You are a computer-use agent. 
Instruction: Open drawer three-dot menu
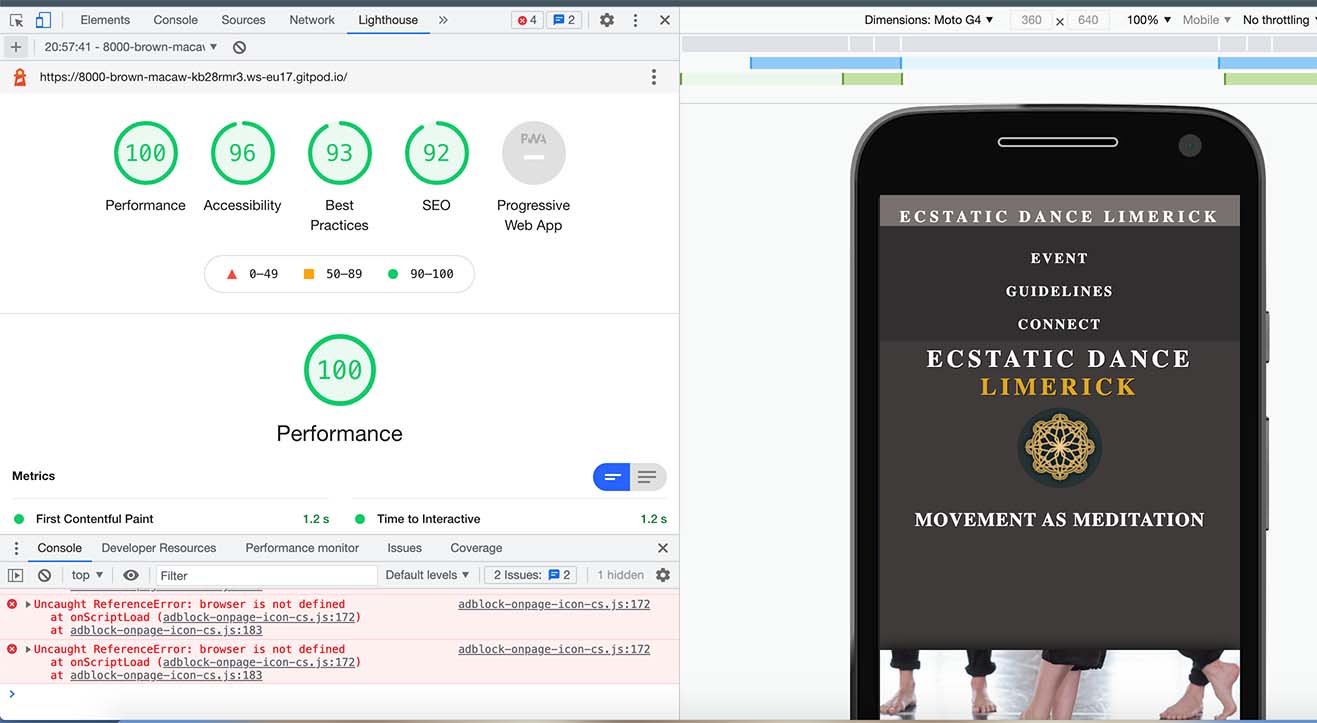pyautogui.click(x=16, y=548)
